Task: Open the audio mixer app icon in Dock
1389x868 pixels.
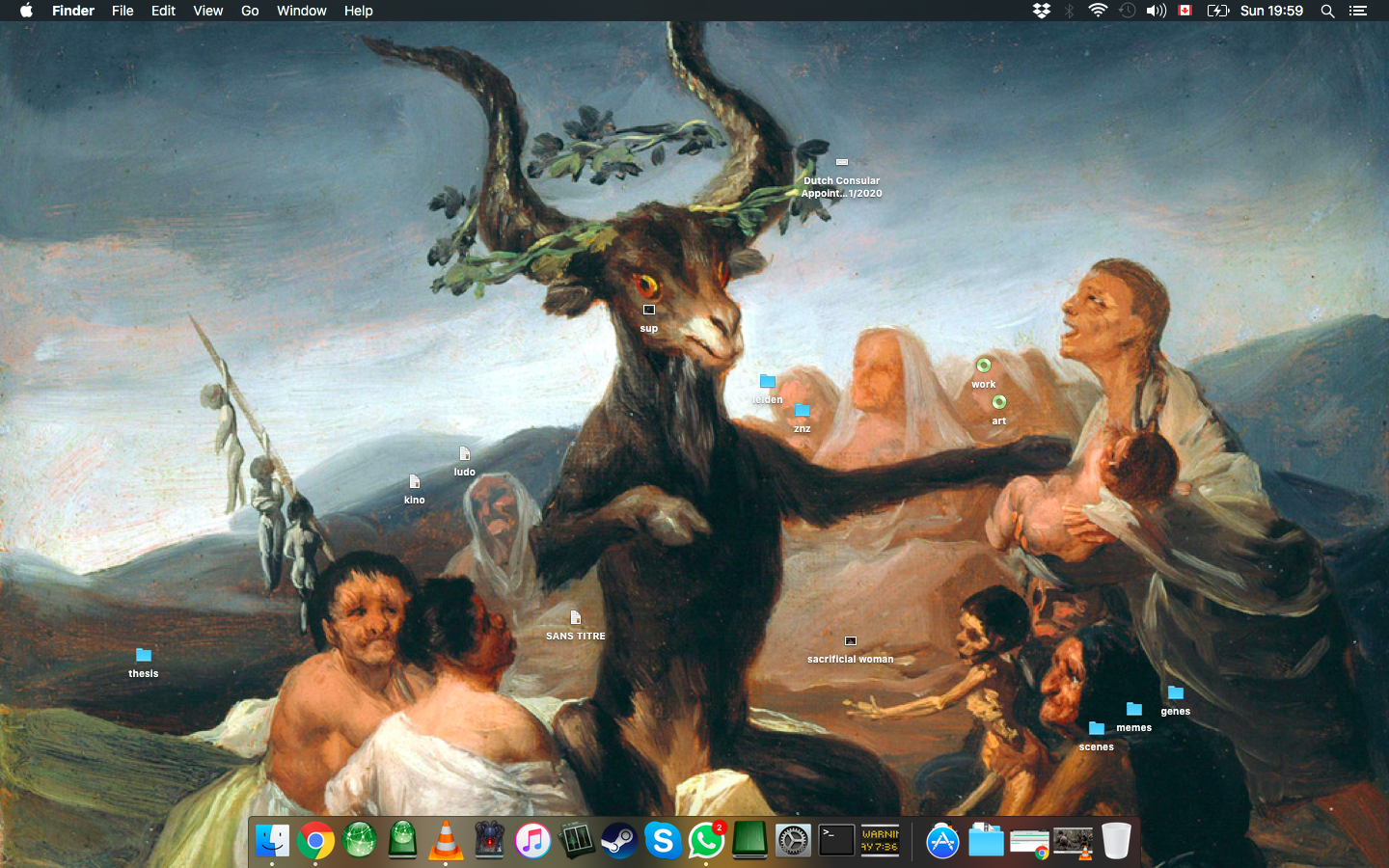Action: pos(576,841)
